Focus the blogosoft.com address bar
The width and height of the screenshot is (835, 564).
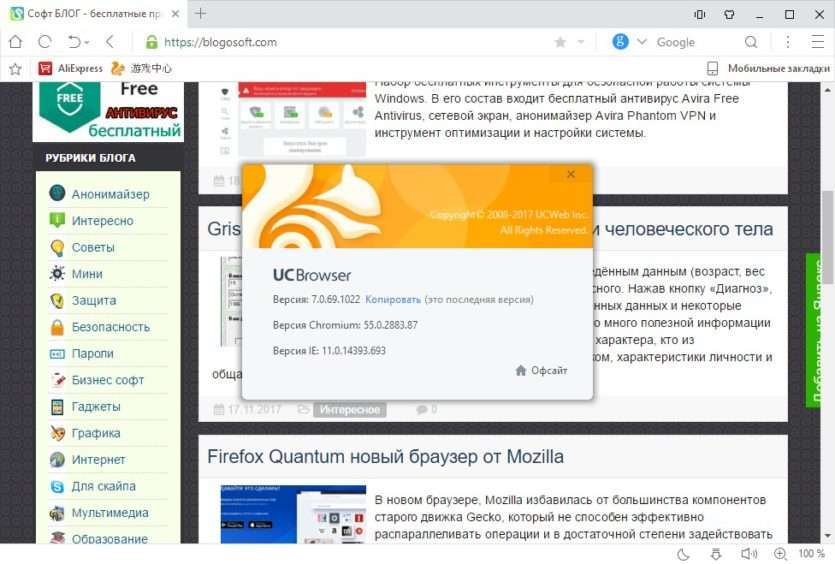tap(220, 42)
